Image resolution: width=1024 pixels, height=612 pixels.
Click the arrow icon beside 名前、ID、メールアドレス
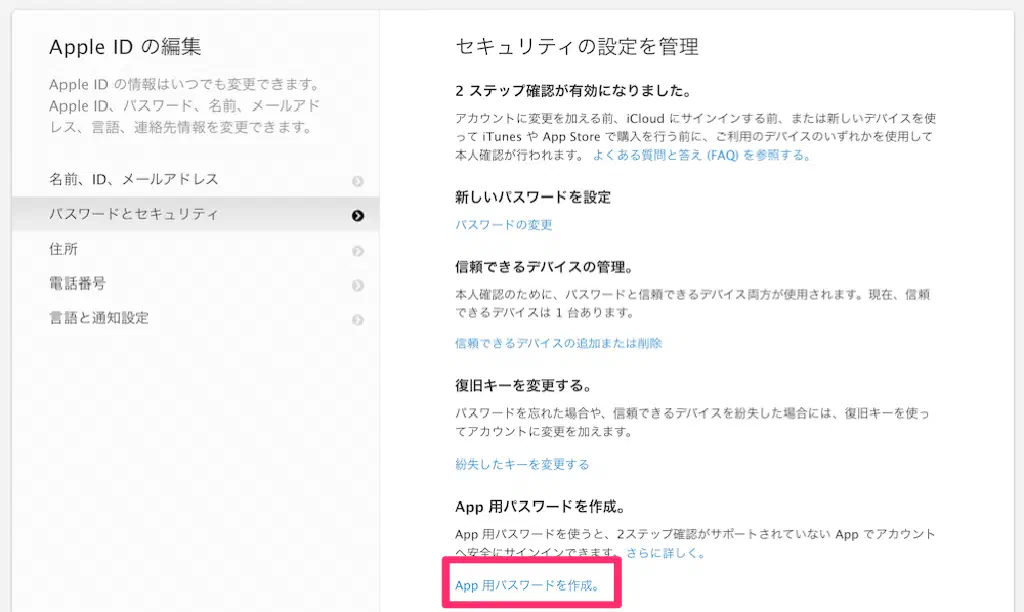[x=358, y=181]
